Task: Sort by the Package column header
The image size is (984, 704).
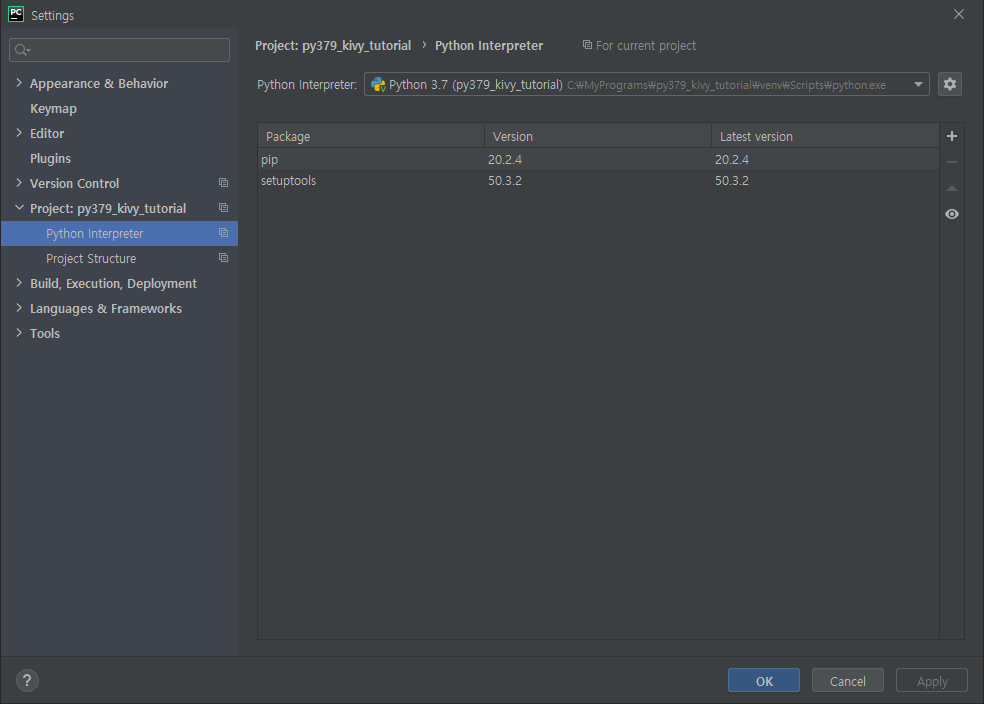Action: (371, 136)
